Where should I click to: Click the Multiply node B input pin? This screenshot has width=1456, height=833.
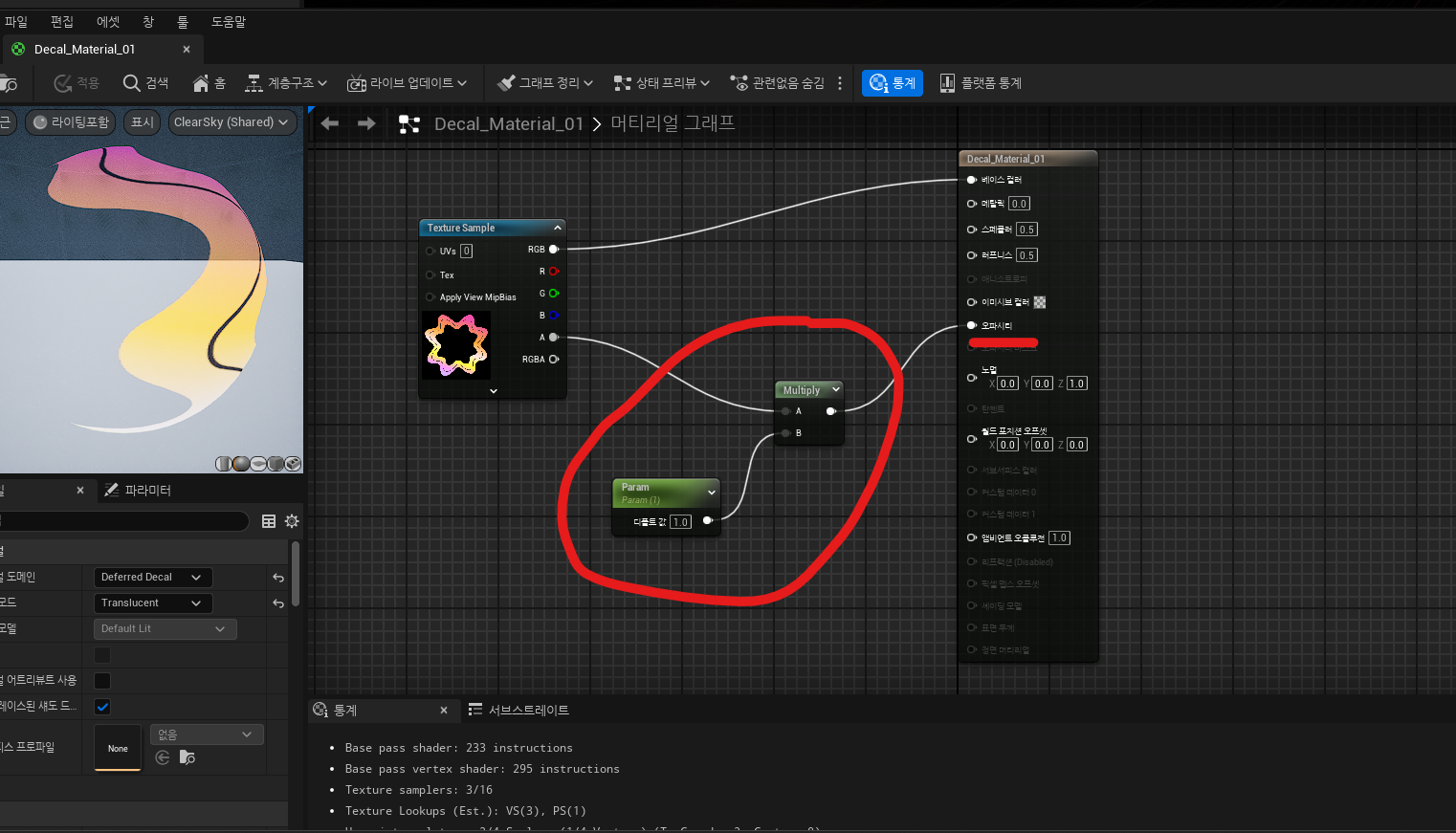(785, 433)
